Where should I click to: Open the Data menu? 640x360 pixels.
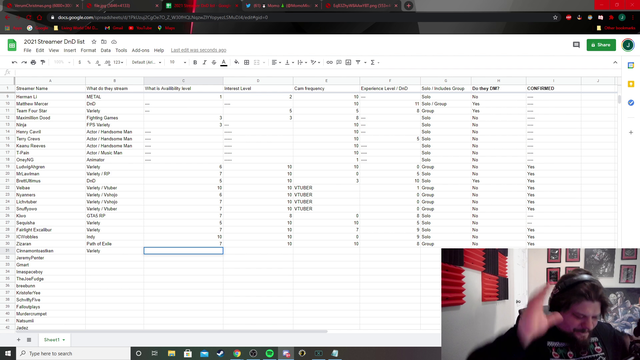(106, 50)
